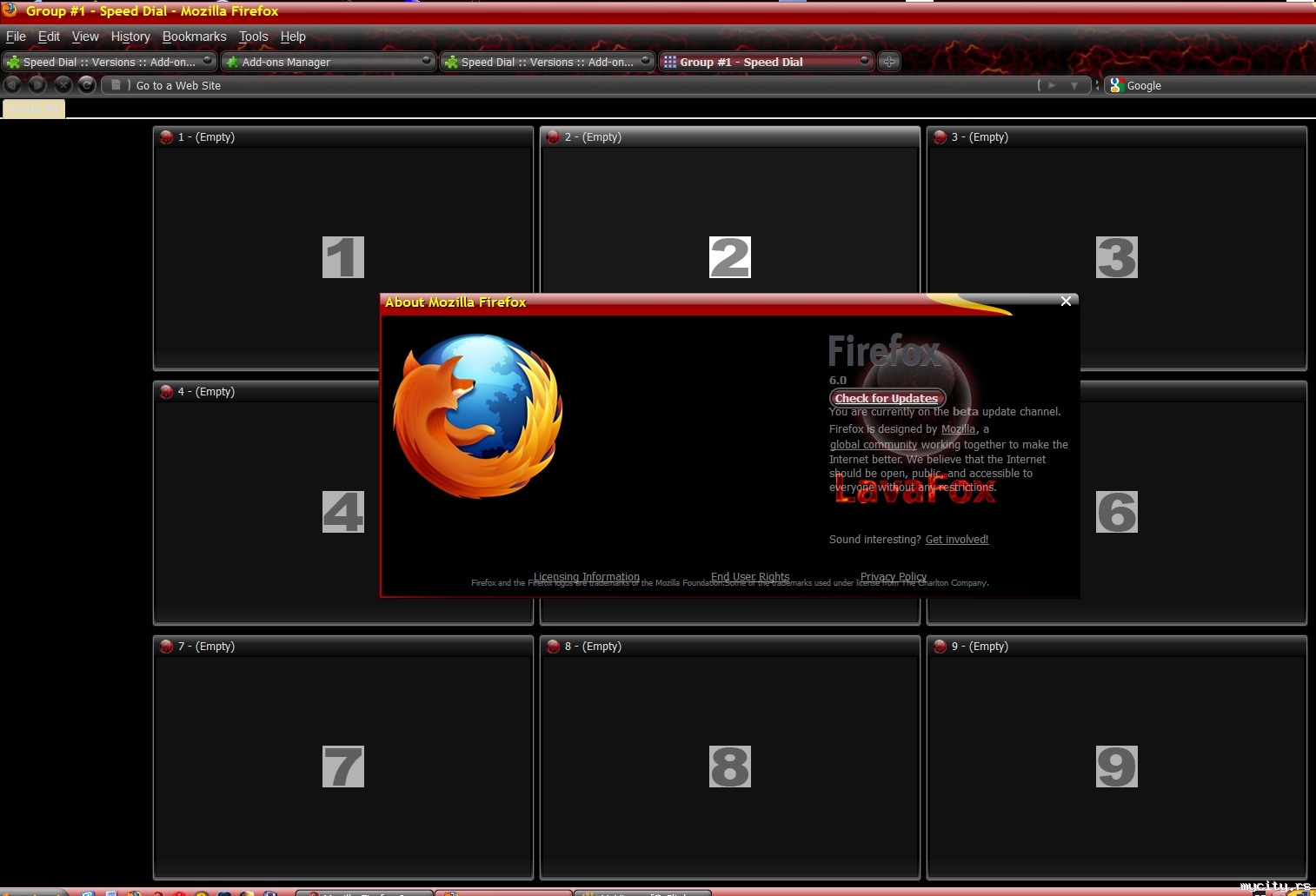Click the Get involved! link

(x=957, y=540)
